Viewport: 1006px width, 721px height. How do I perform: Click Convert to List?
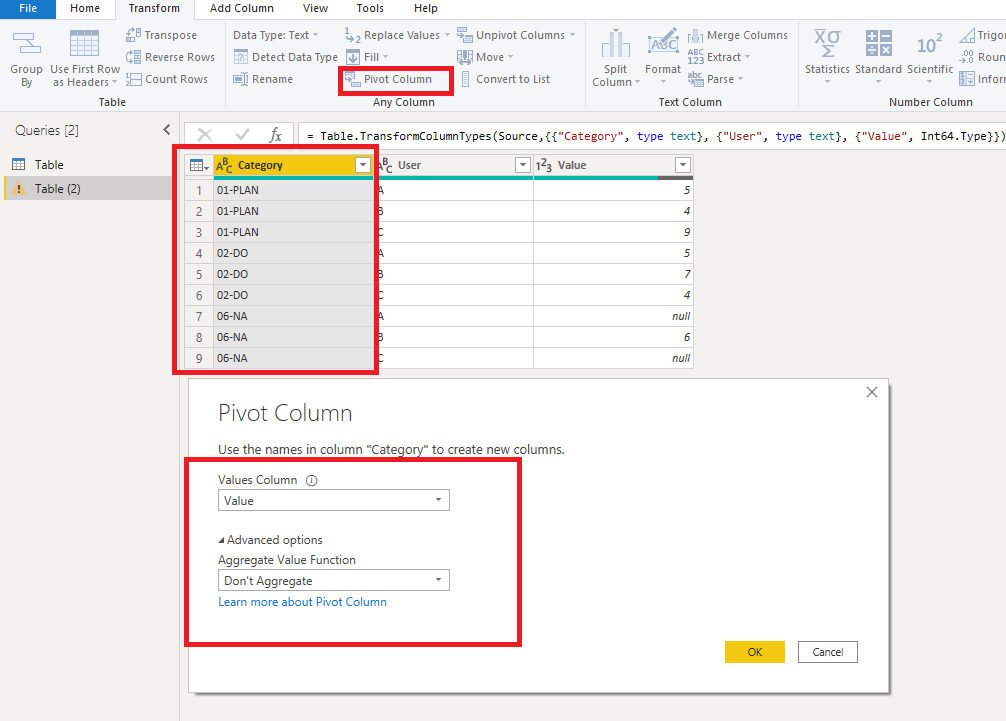click(x=505, y=79)
